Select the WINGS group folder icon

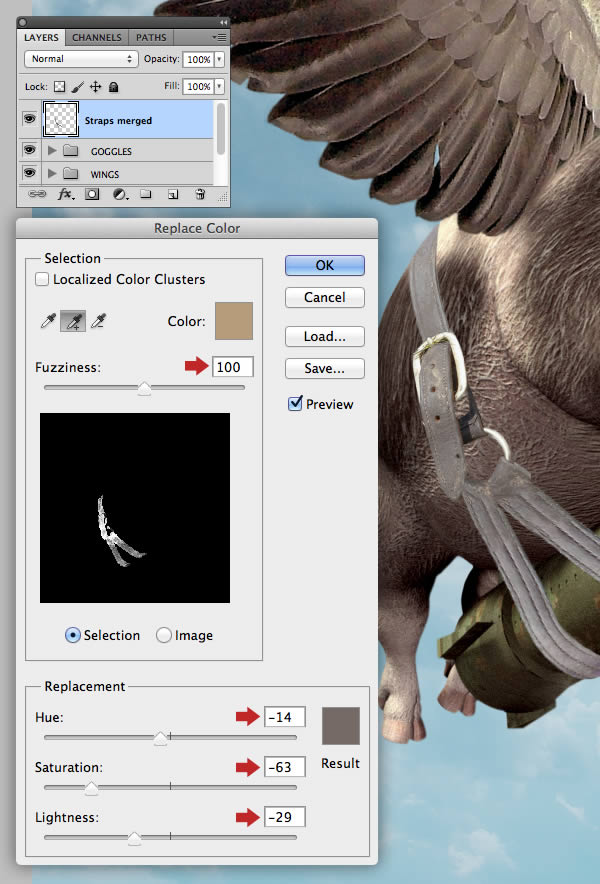coord(70,173)
